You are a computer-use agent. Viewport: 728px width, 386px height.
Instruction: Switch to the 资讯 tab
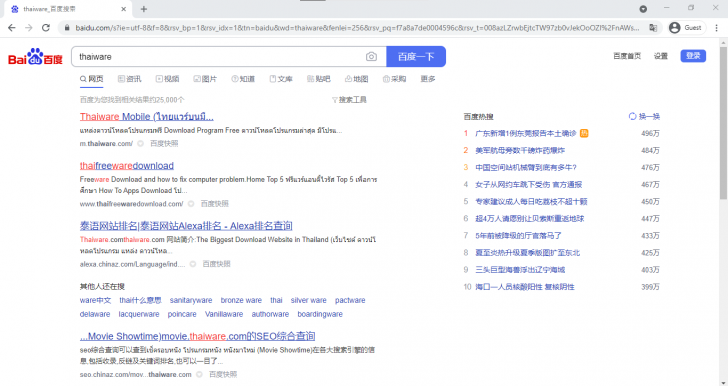130,79
